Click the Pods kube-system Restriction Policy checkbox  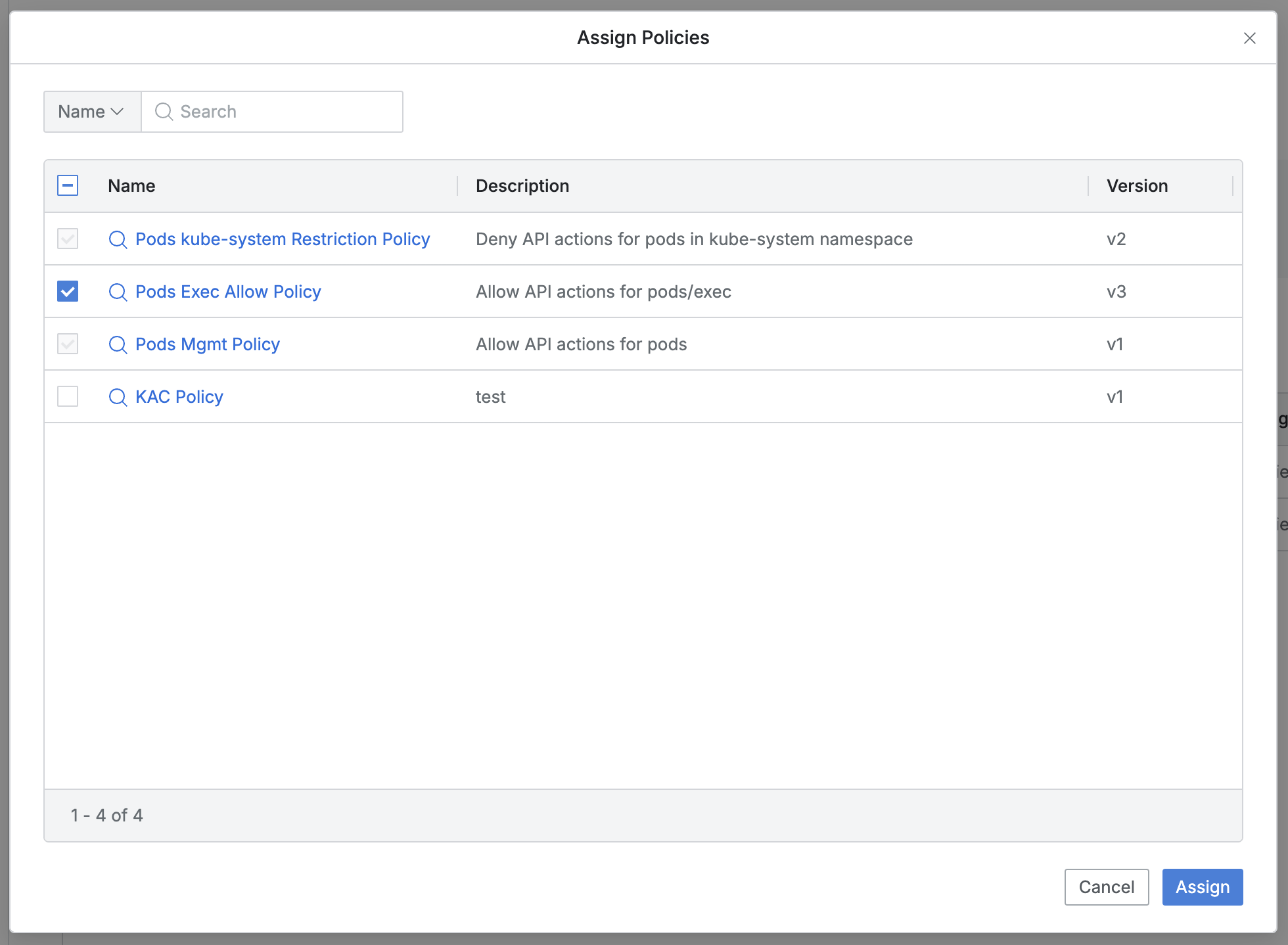click(68, 239)
